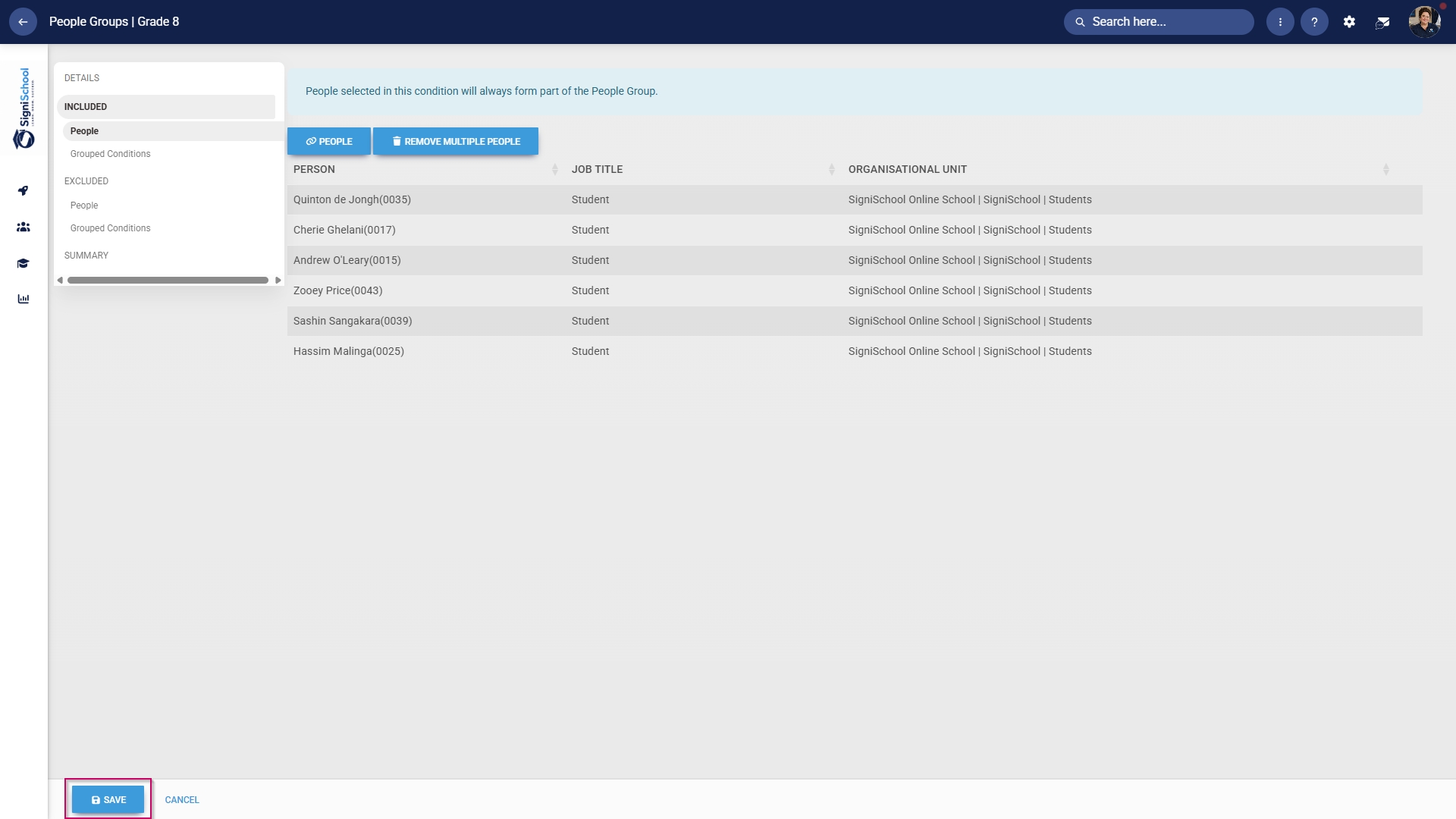Screen dimensions: 1456x819
Task: Select the Hassim Malinga(0025) row
Action: click(855, 351)
